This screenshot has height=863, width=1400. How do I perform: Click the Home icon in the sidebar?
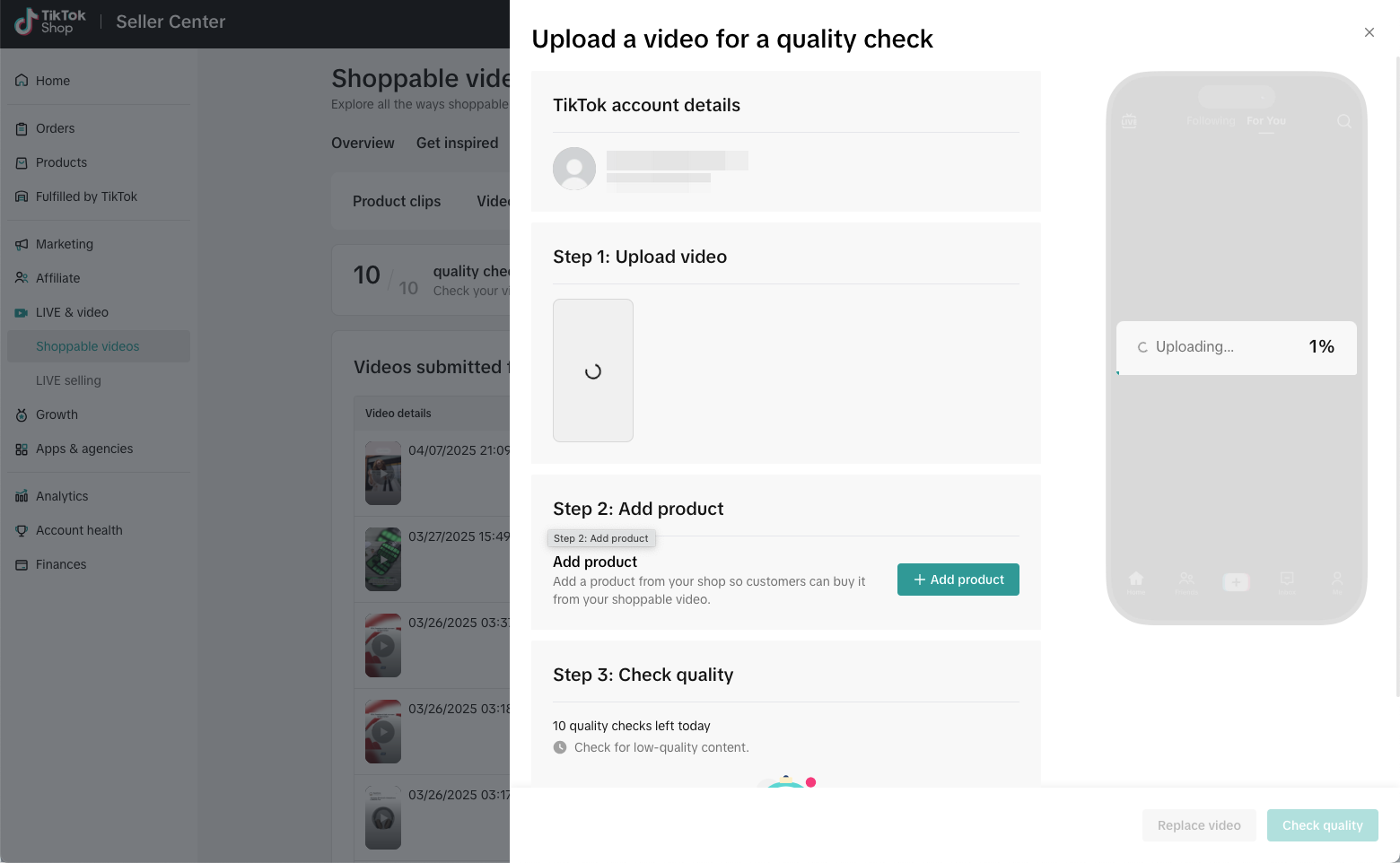[x=22, y=81]
